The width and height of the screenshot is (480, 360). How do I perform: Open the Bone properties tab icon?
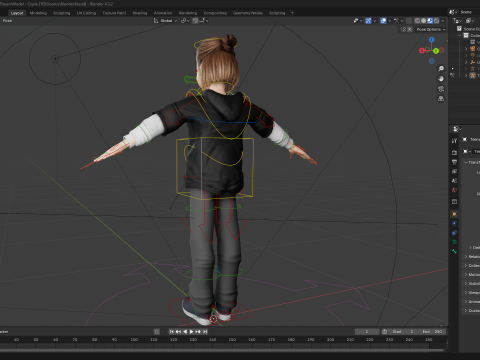[x=454, y=251]
